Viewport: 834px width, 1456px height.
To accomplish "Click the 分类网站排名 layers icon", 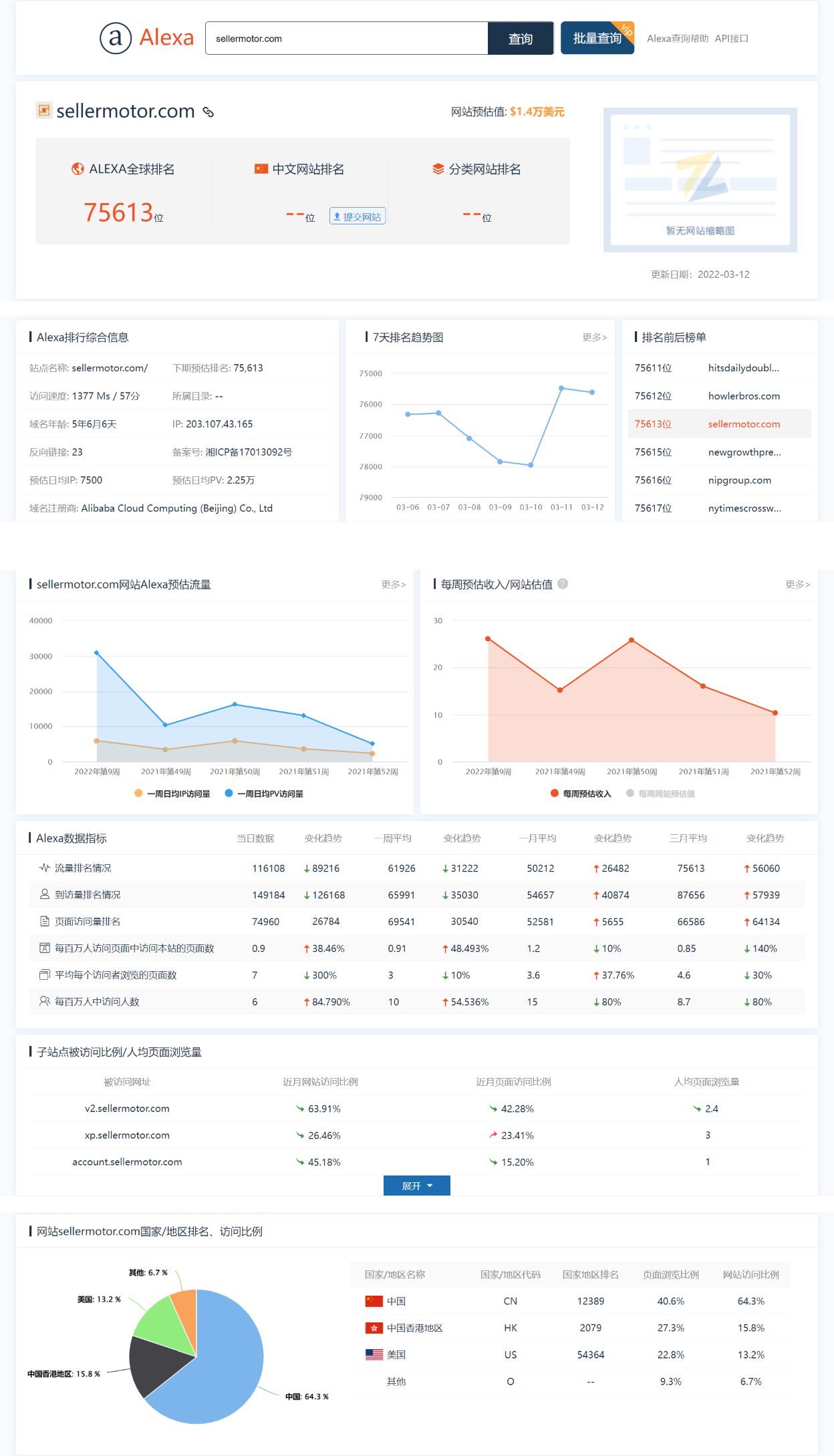I will click(x=438, y=169).
